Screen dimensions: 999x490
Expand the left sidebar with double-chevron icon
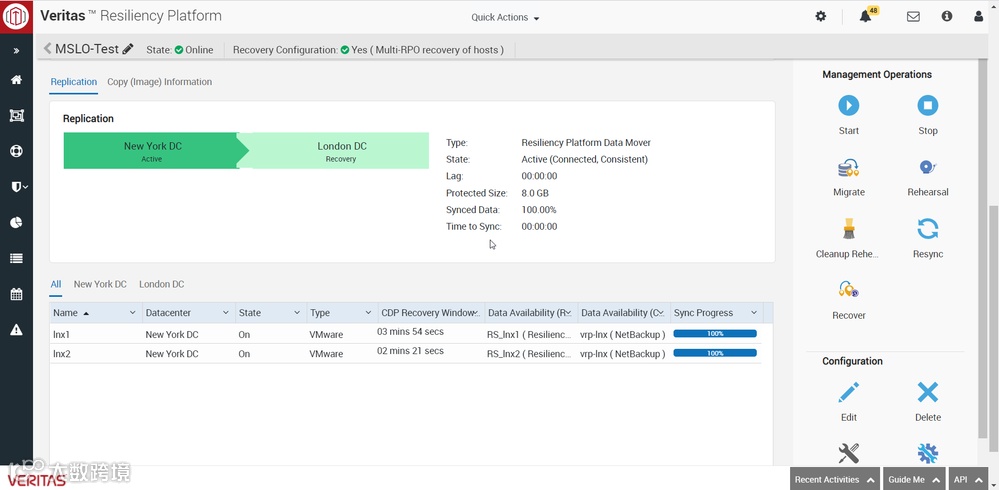16,50
